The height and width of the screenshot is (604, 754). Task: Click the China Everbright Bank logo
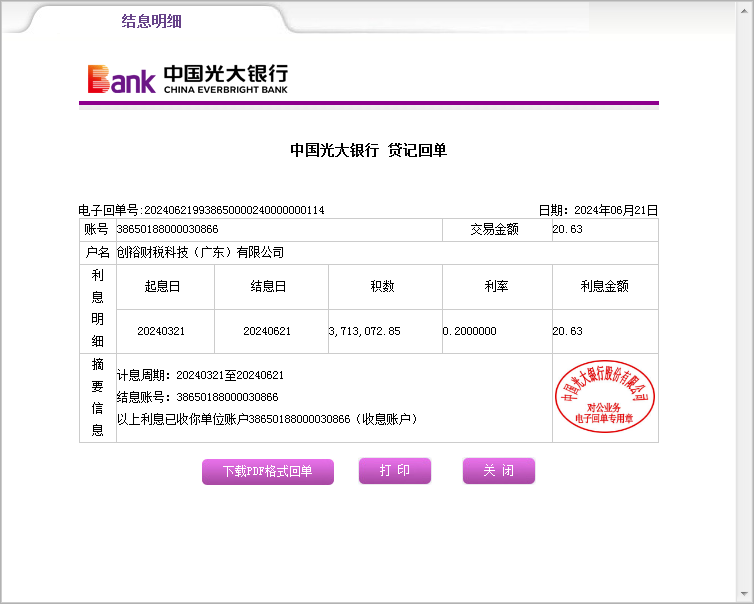tap(188, 79)
